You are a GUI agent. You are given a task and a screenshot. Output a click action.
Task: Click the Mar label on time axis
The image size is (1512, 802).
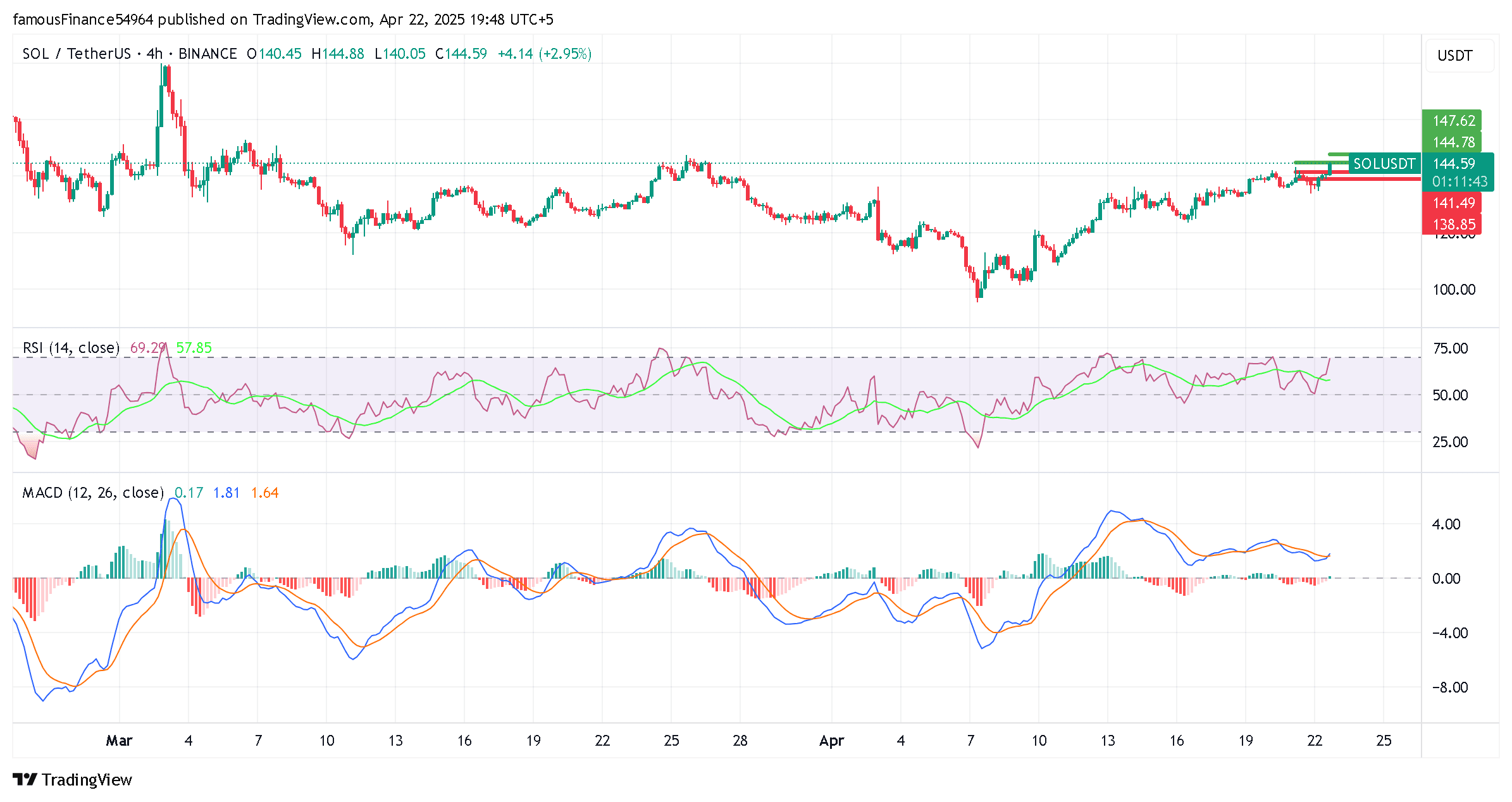pos(119,741)
